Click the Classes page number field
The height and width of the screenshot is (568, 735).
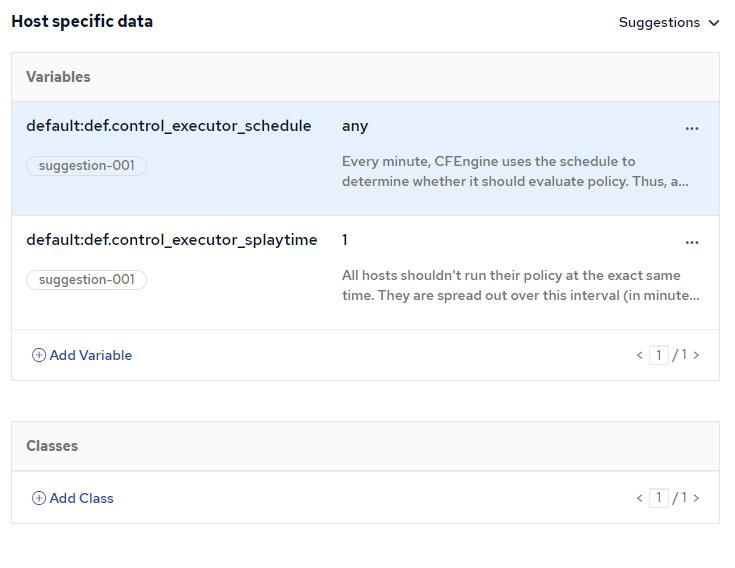click(658, 498)
